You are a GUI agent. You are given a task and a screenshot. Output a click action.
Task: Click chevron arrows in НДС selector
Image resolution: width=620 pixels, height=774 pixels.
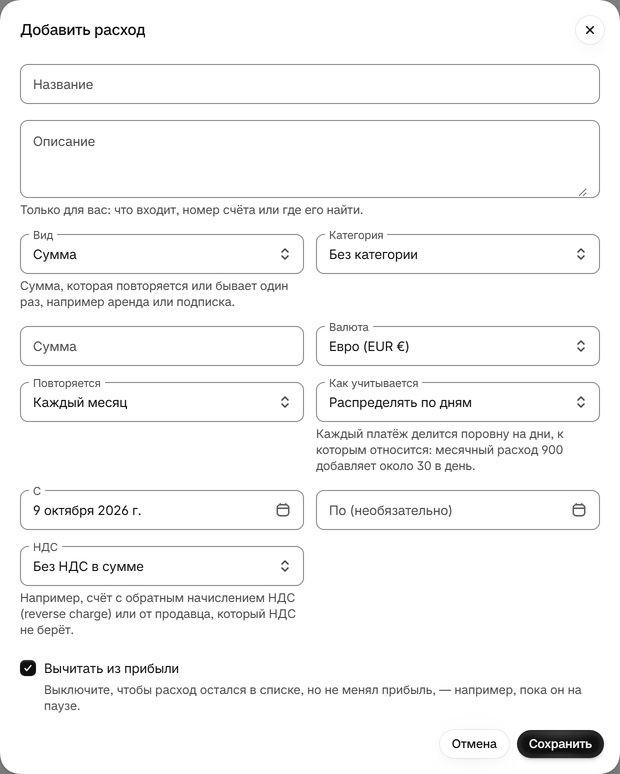(285, 566)
